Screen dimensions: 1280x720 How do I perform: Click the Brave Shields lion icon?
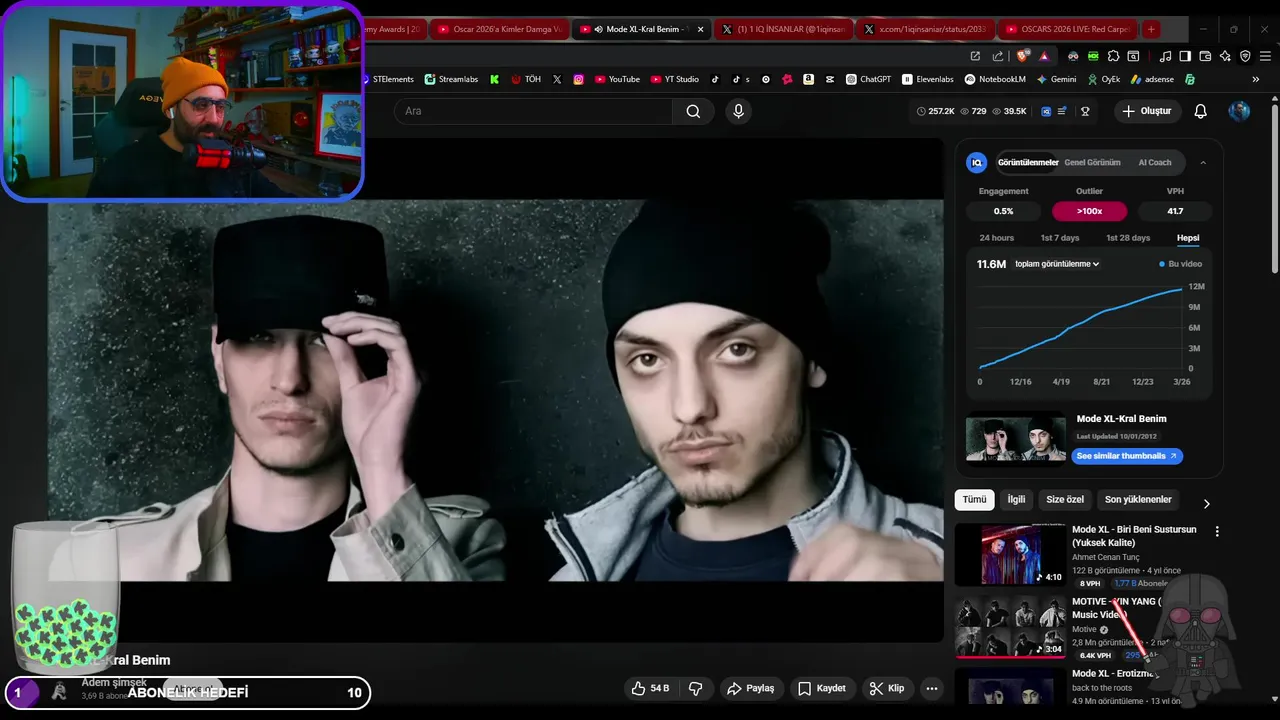pyautogui.click(x=1024, y=56)
